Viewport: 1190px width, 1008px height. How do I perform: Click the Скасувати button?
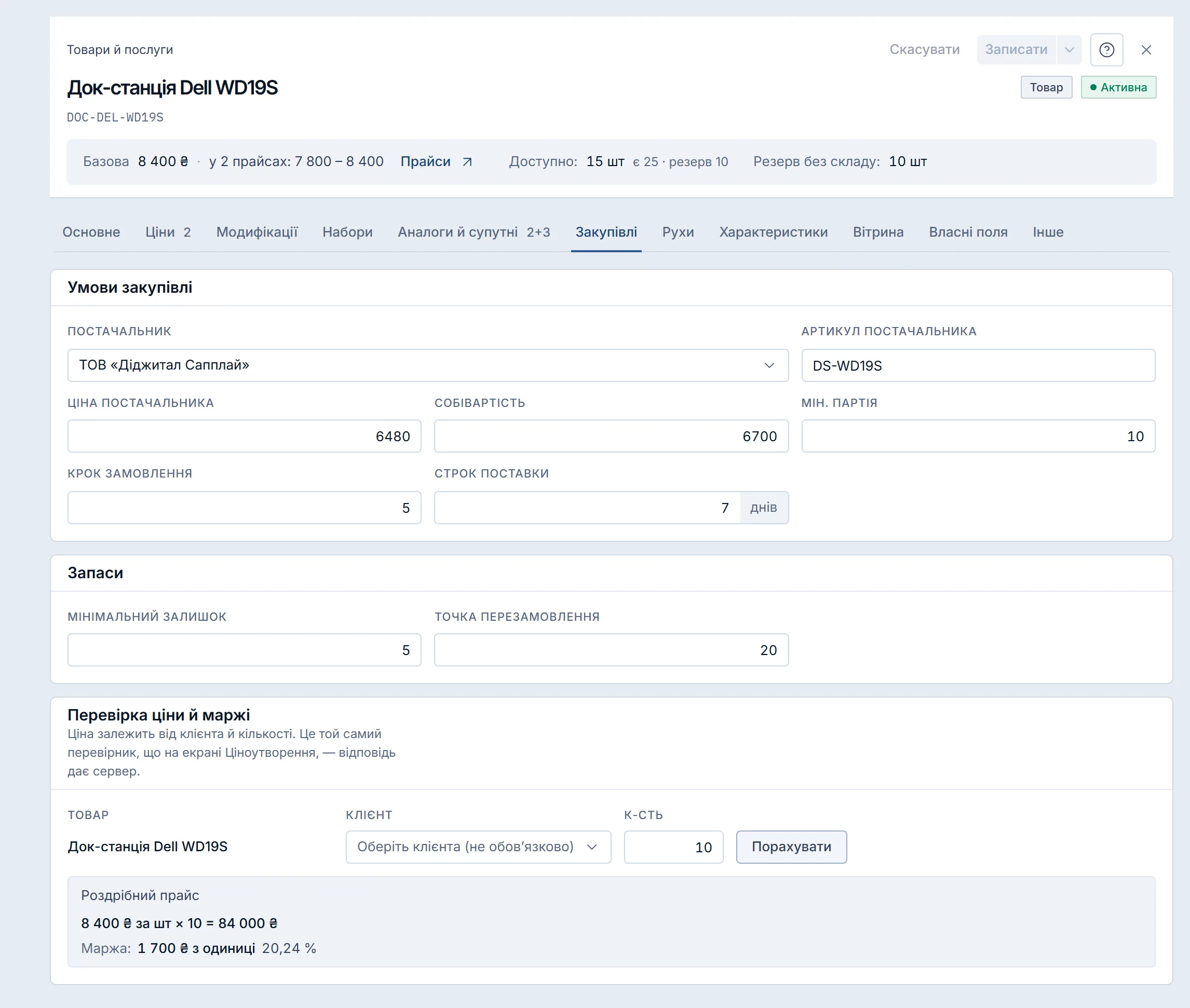pos(924,50)
